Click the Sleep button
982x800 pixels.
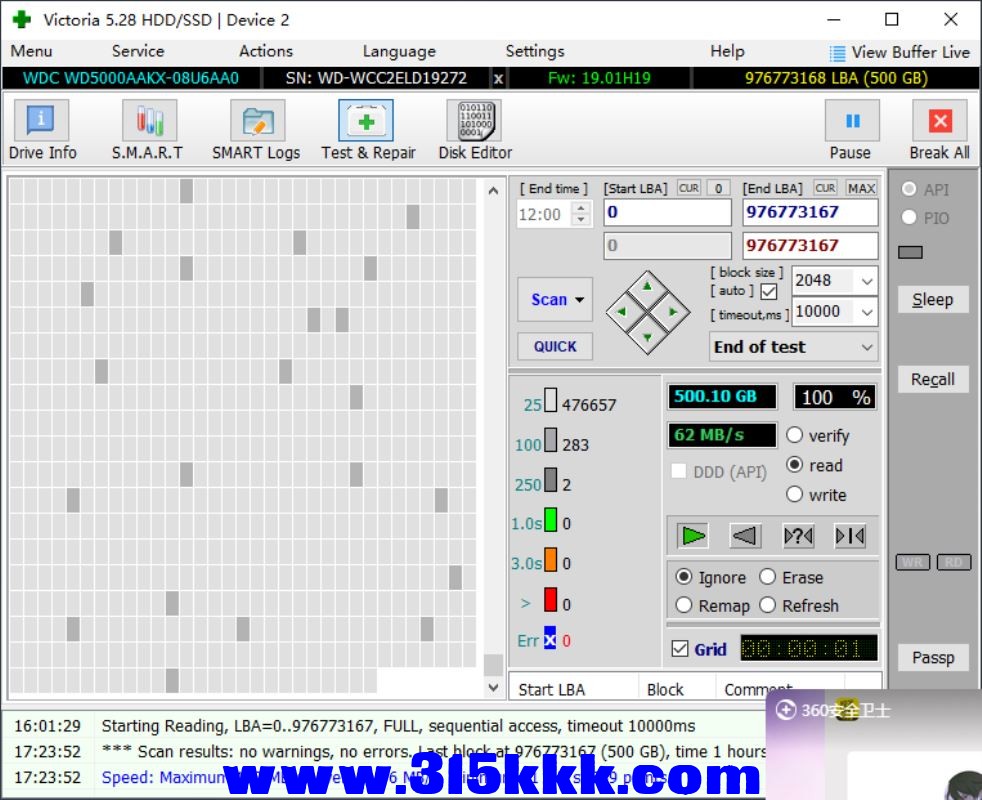click(x=933, y=299)
